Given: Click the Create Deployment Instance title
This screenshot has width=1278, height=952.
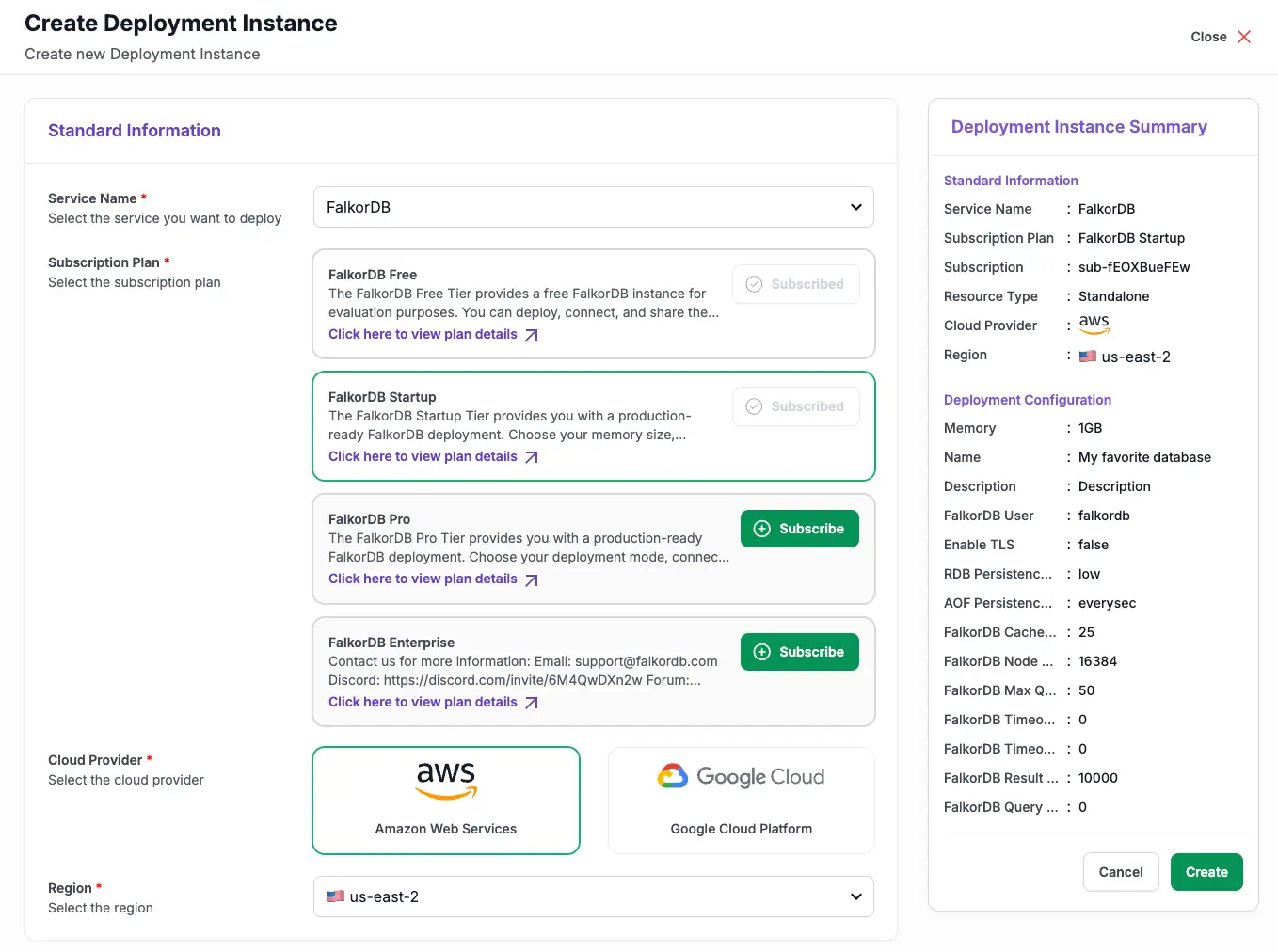Looking at the screenshot, I should [181, 23].
